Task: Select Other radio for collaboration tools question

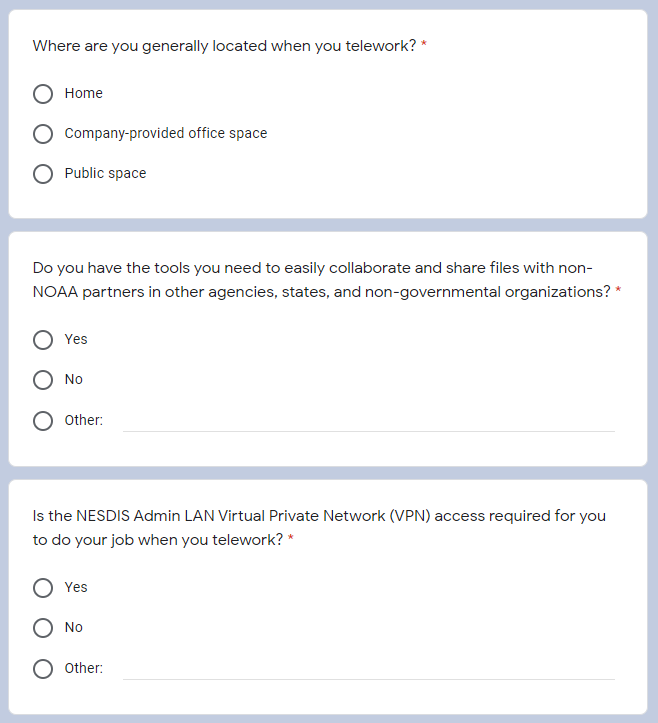Action: (43, 421)
